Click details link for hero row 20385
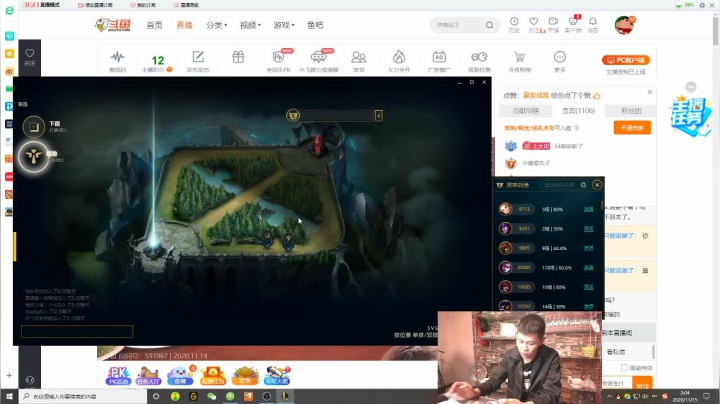The height and width of the screenshot is (404, 720). click(588, 268)
